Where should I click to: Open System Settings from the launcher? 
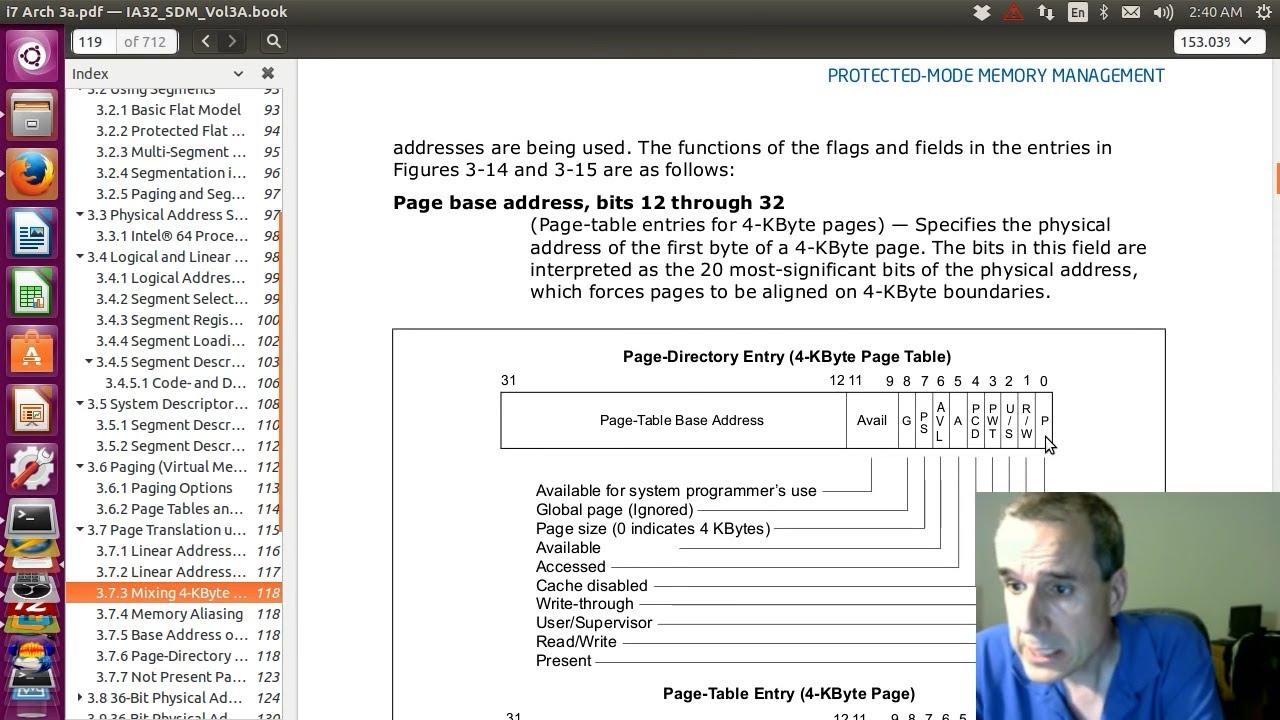(32, 469)
